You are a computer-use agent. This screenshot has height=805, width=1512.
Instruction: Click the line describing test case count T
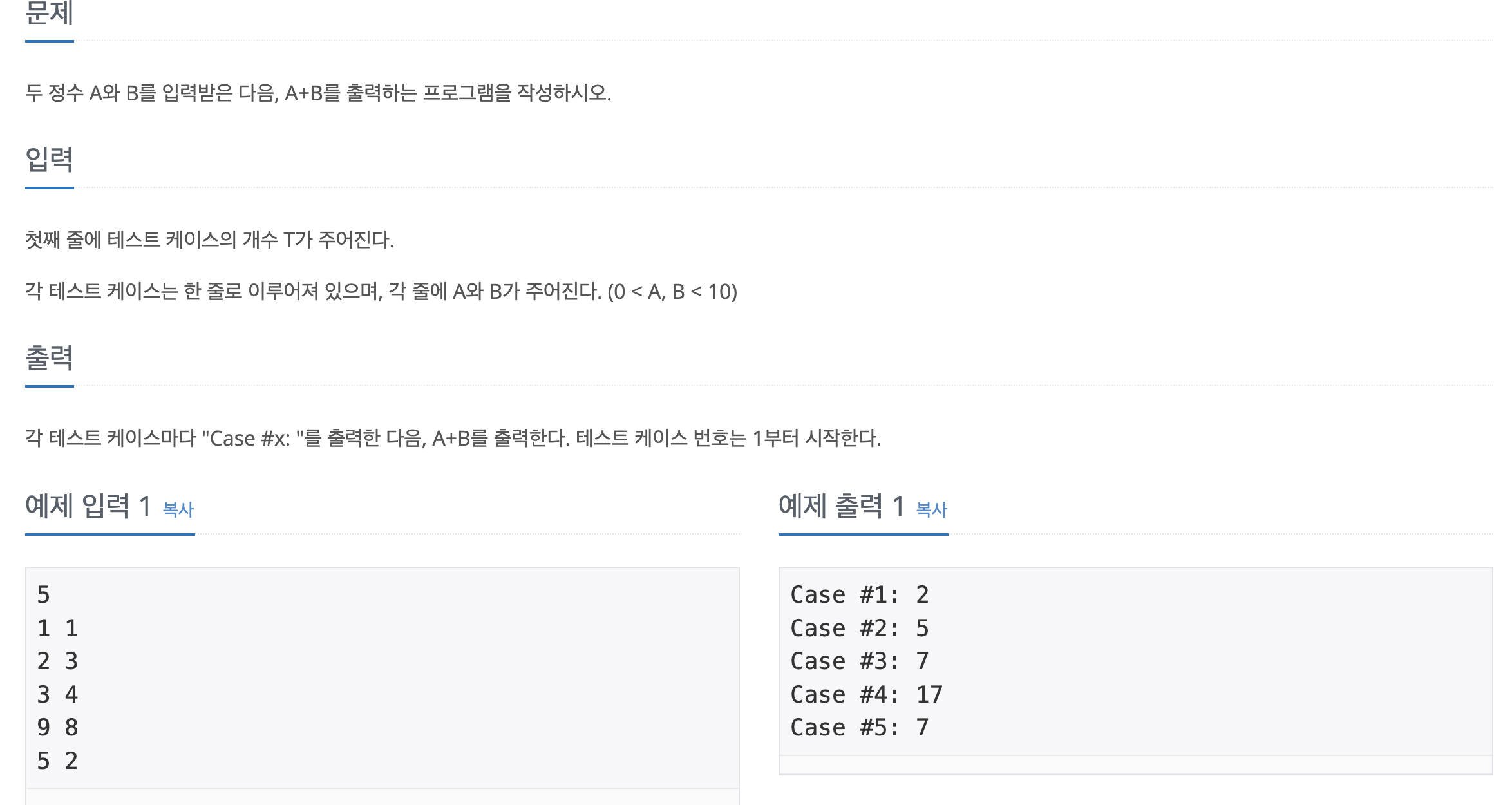[x=209, y=240]
